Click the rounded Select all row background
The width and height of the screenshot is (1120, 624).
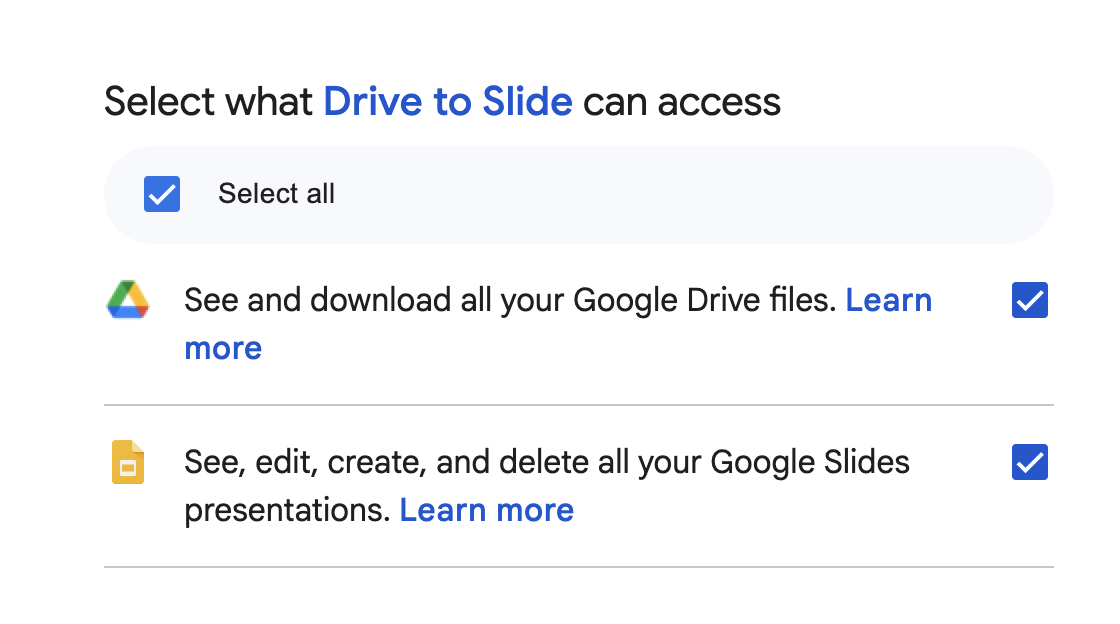coord(579,194)
